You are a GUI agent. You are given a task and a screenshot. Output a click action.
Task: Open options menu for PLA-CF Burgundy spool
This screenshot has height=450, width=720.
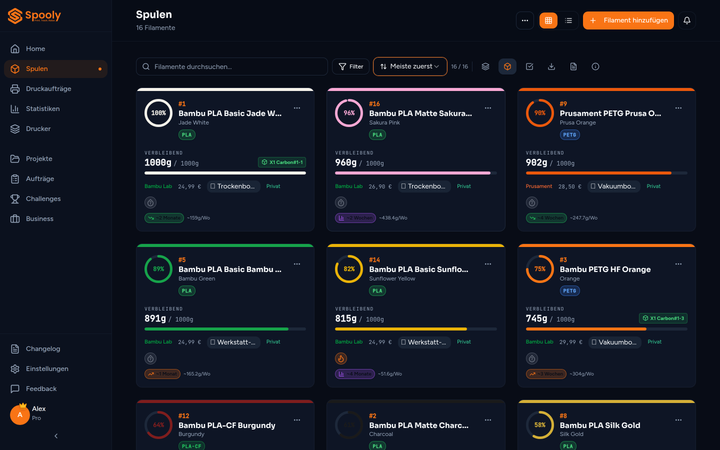[297, 420]
